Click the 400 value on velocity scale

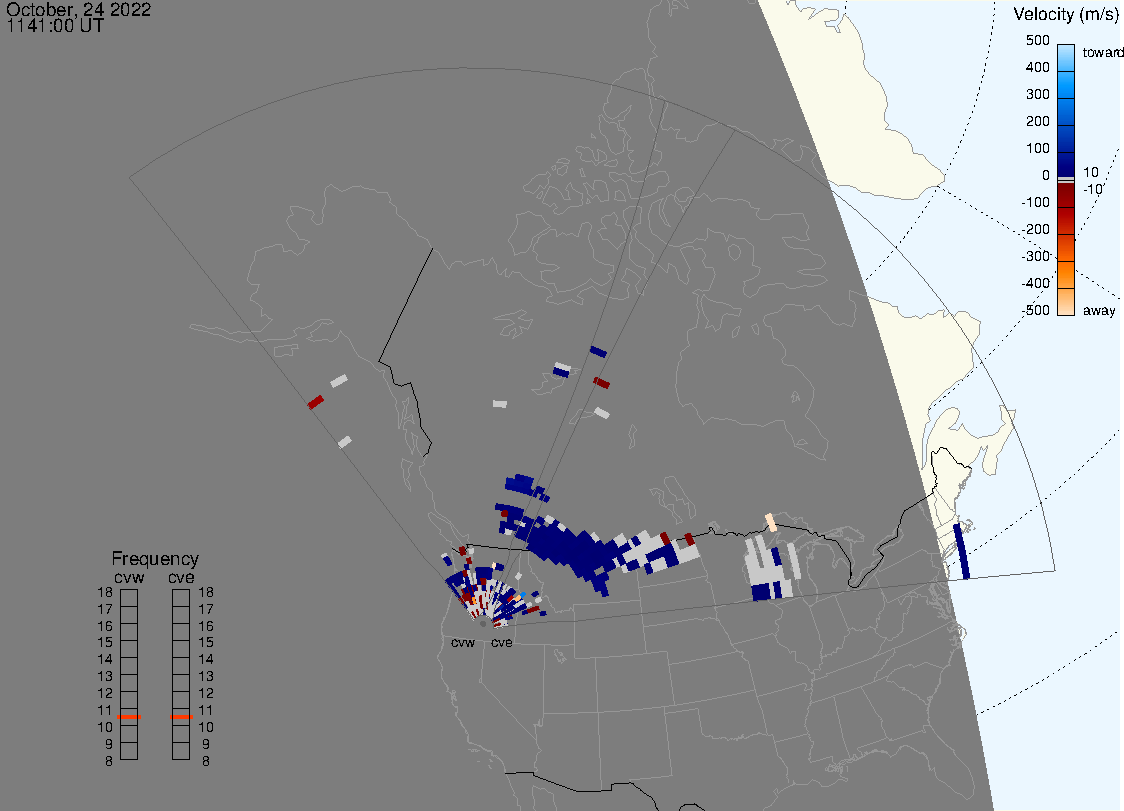(x=1037, y=67)
